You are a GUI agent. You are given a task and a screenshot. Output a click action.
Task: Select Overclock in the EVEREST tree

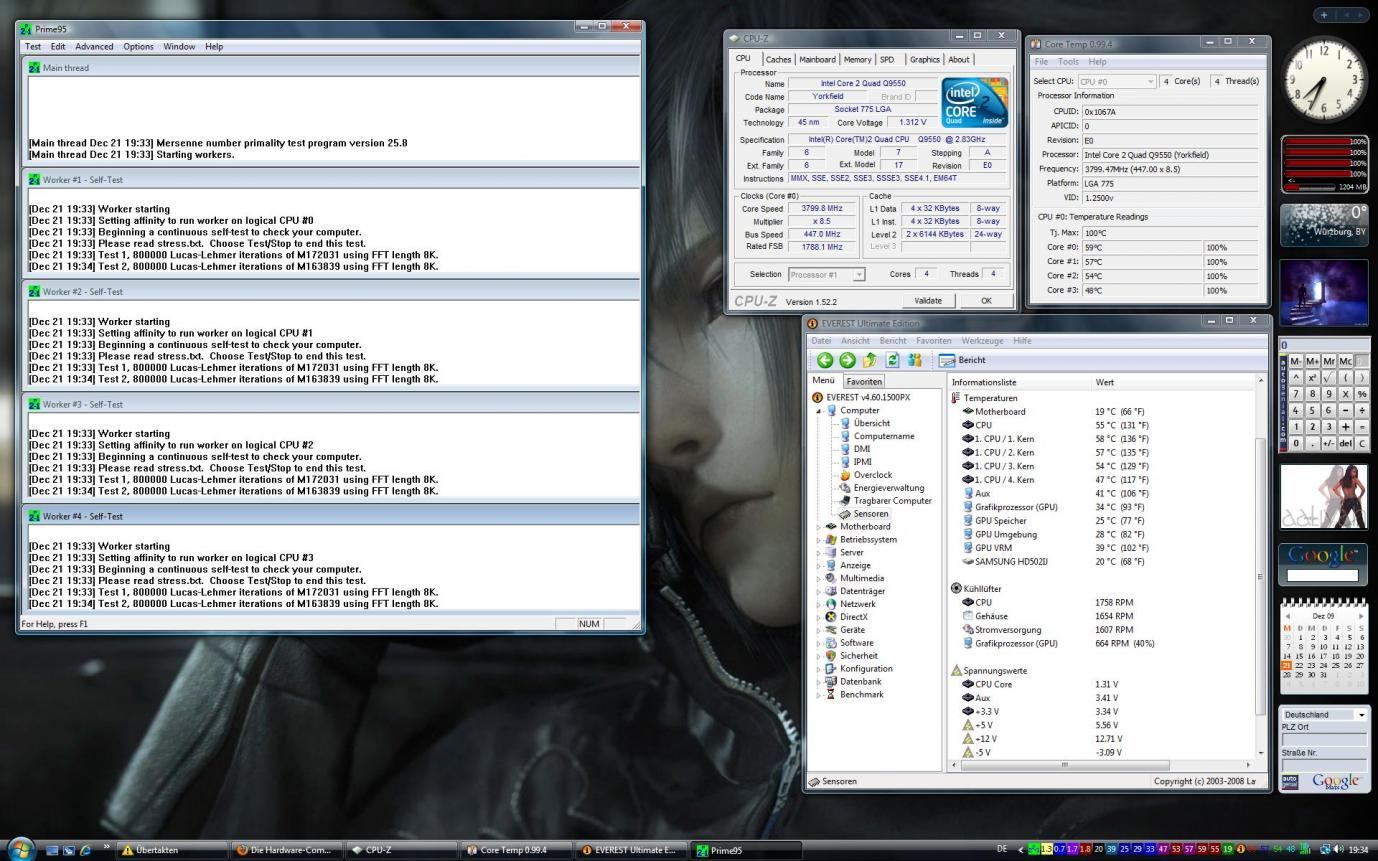point(865,475)
